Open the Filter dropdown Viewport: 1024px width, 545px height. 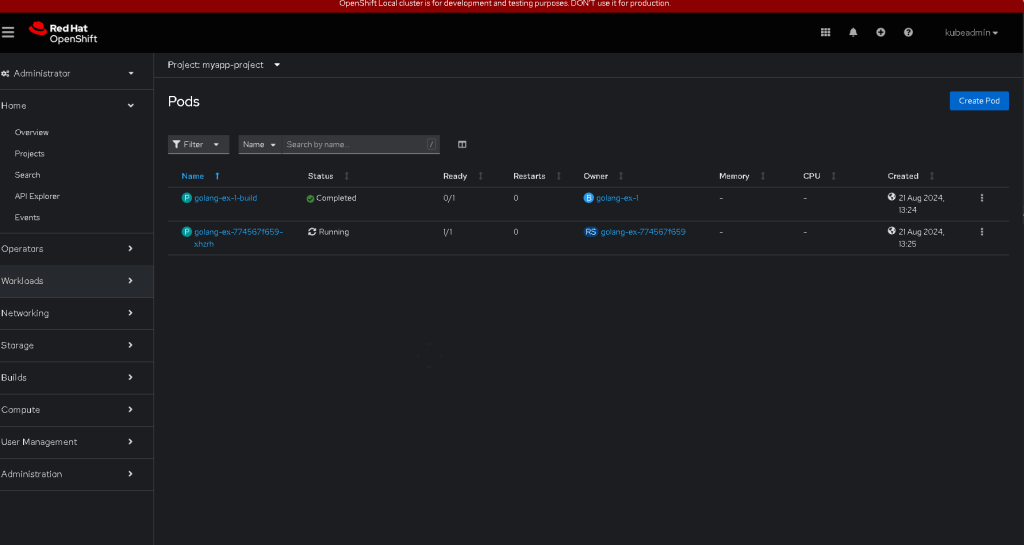point(198,144)
